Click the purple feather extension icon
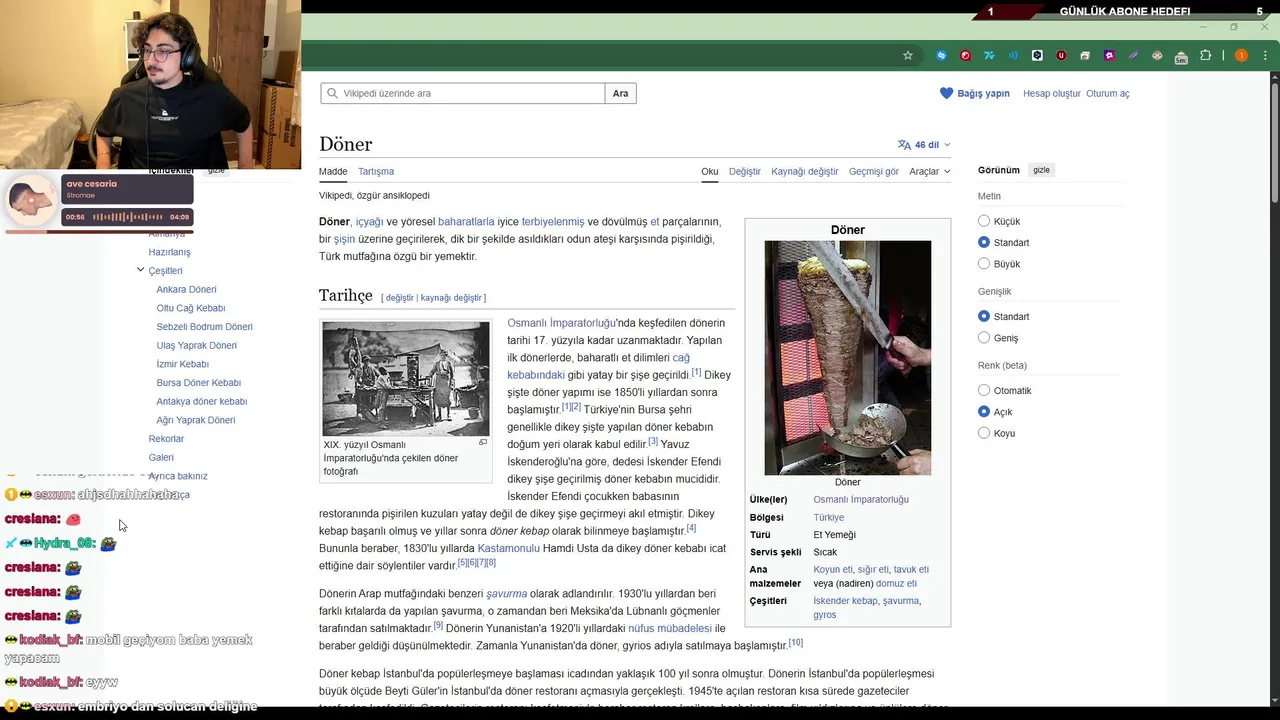 (1133, 55)
